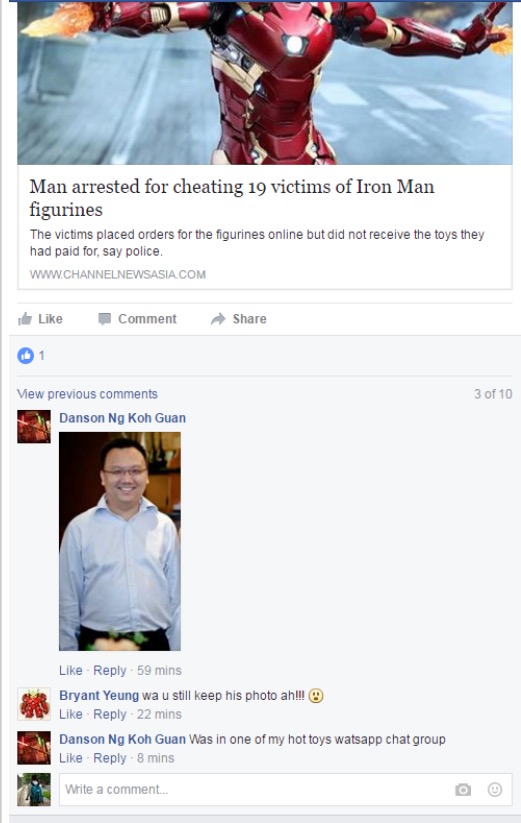Viewport: 521px width, 823px height.
Task: Open the 22 mins comment timestamp
Action: pyautogui.click(x=159, y=714)
